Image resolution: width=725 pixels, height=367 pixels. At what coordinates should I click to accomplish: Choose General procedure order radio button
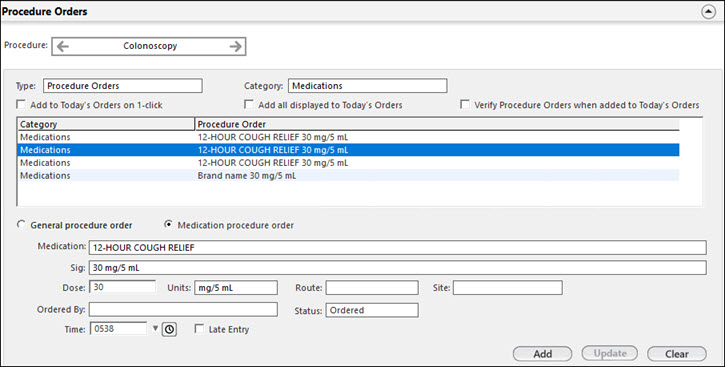21,225
